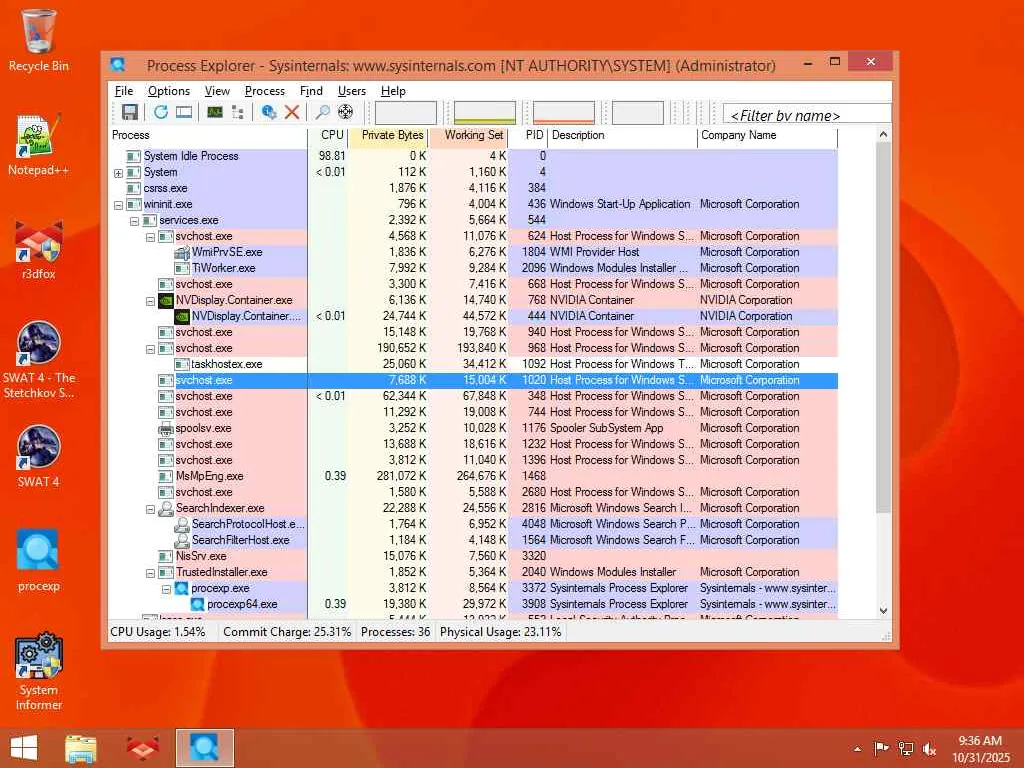Click the Refresh Now toolbar icon
Image resolution: width=1024 pixels, height=768 pixels.
pos(161,112)
